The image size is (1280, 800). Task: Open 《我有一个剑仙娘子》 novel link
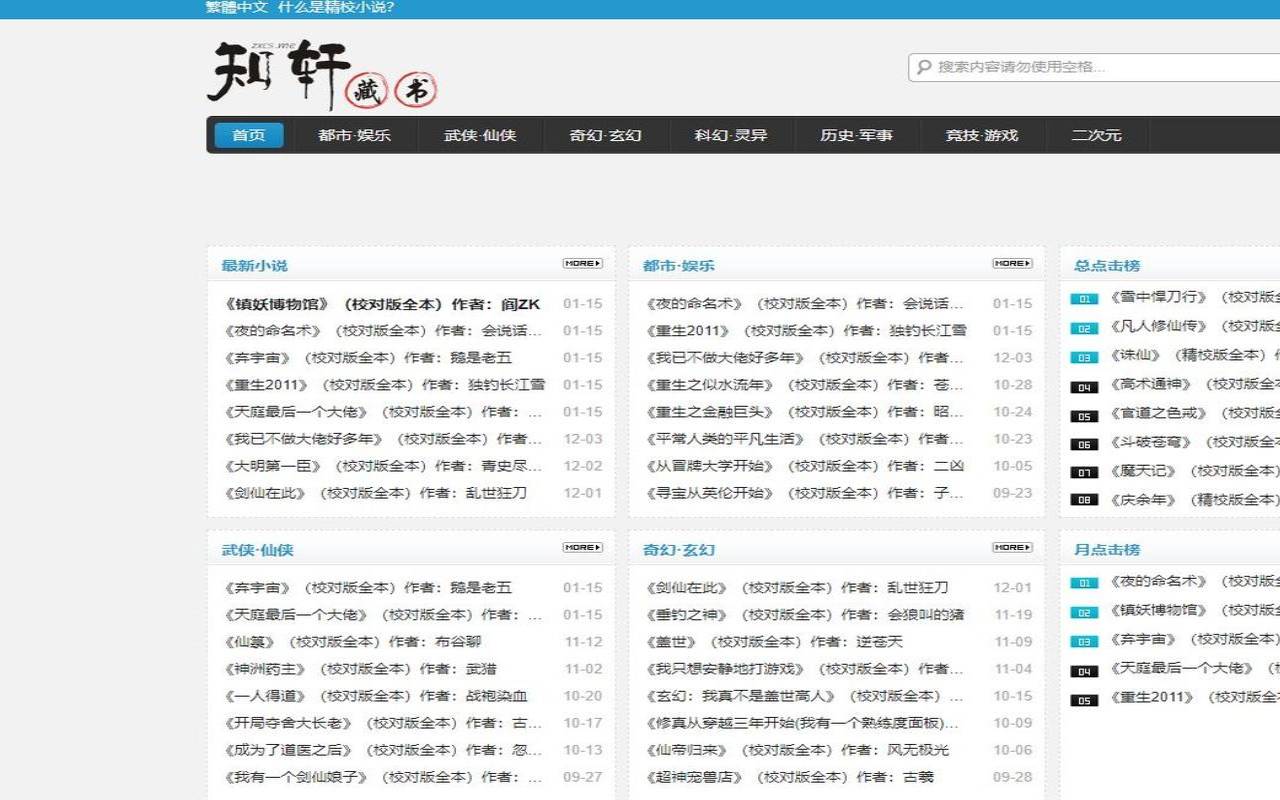[x=382, y=777]
